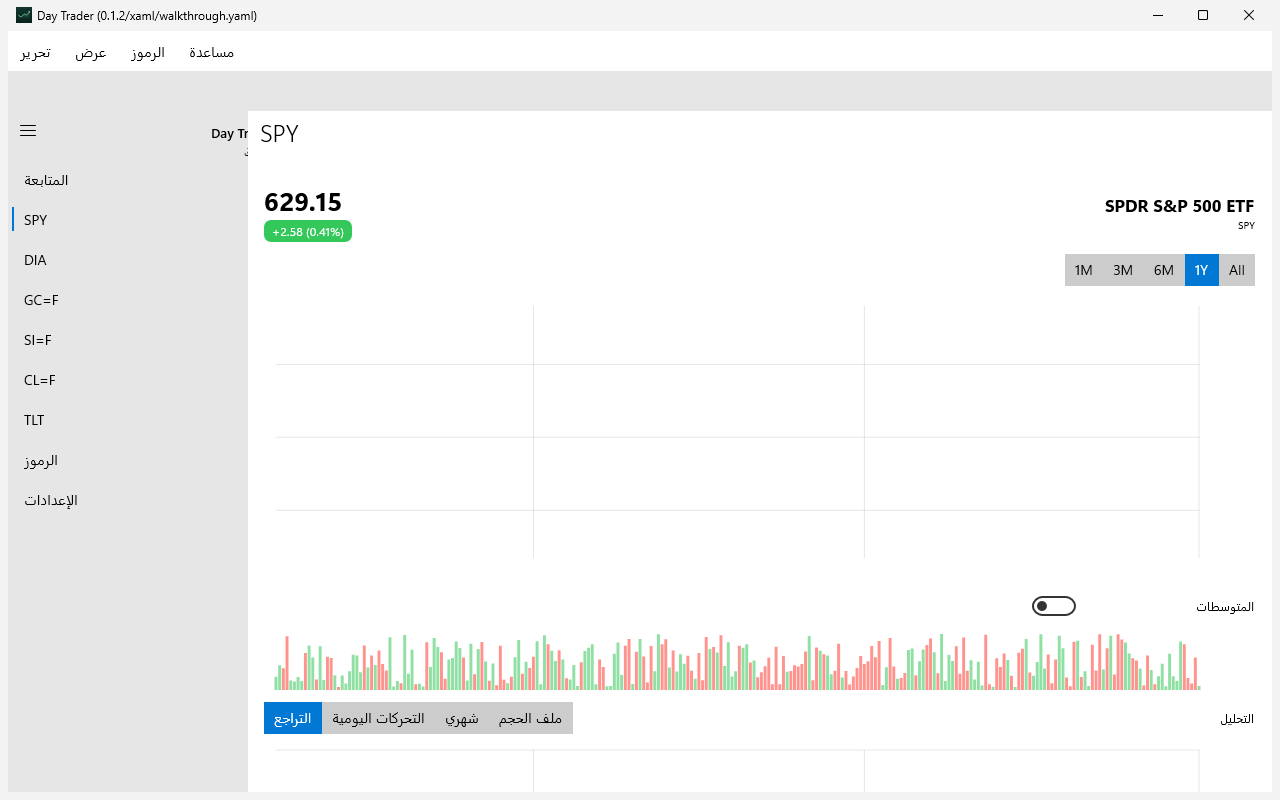Click the volume bar chart

pyautogui.click(x=737, y=661)
